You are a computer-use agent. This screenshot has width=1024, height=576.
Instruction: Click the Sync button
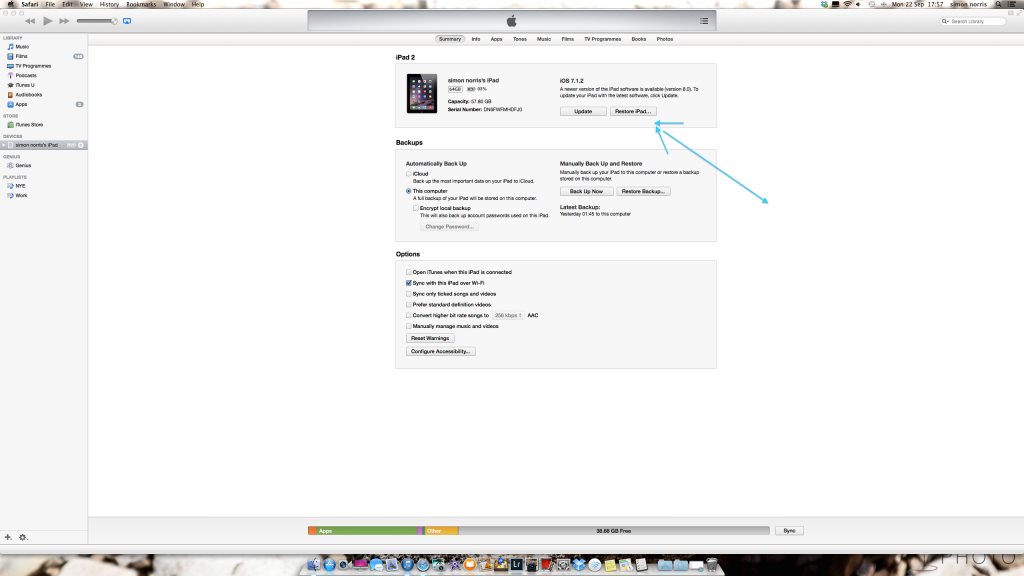(x=789, y=531)
